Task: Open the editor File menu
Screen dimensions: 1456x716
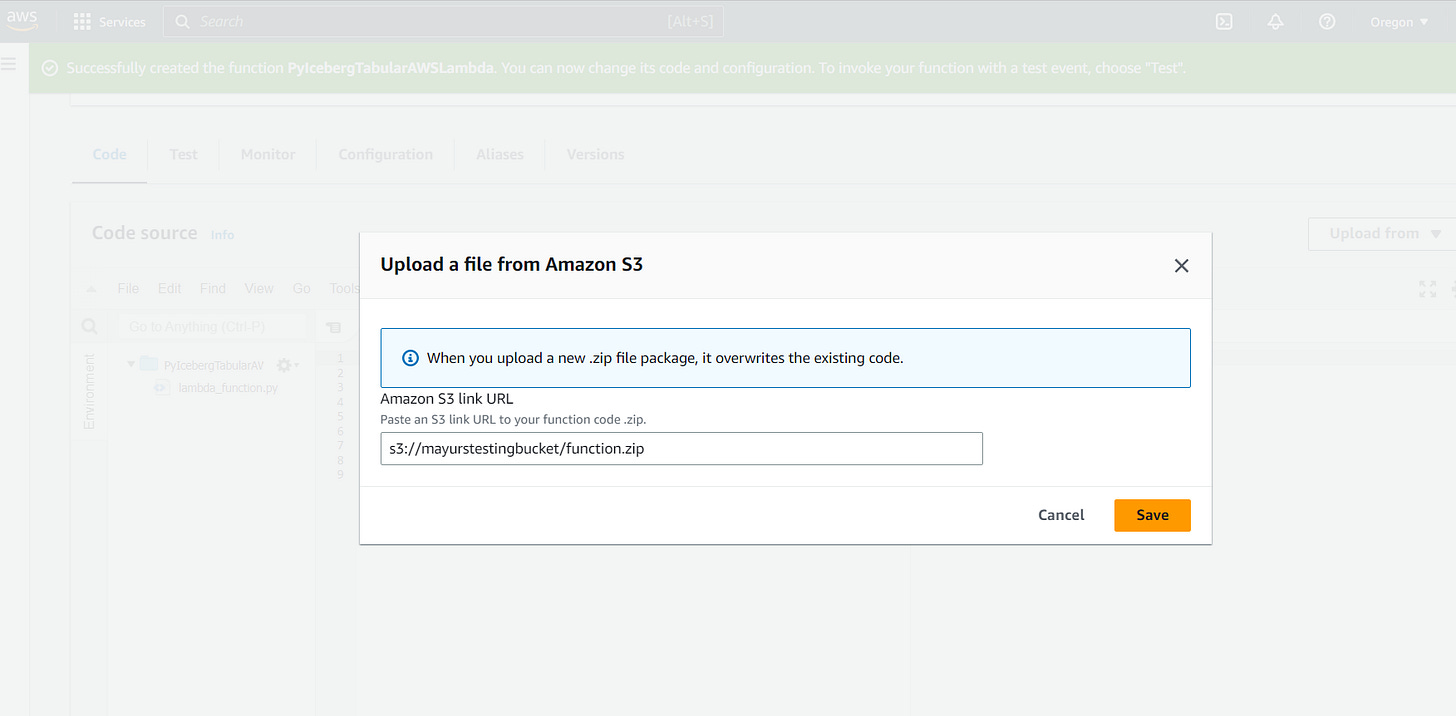Action: pyautogui.click(x=128, y=288)
